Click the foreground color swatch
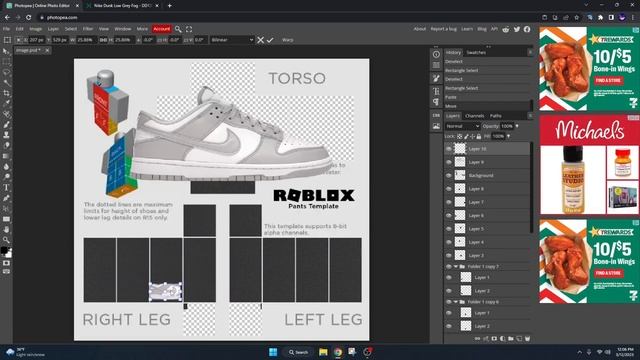This screenshot has width=640, height=360. pyautogui.click(x=4, y=251)
